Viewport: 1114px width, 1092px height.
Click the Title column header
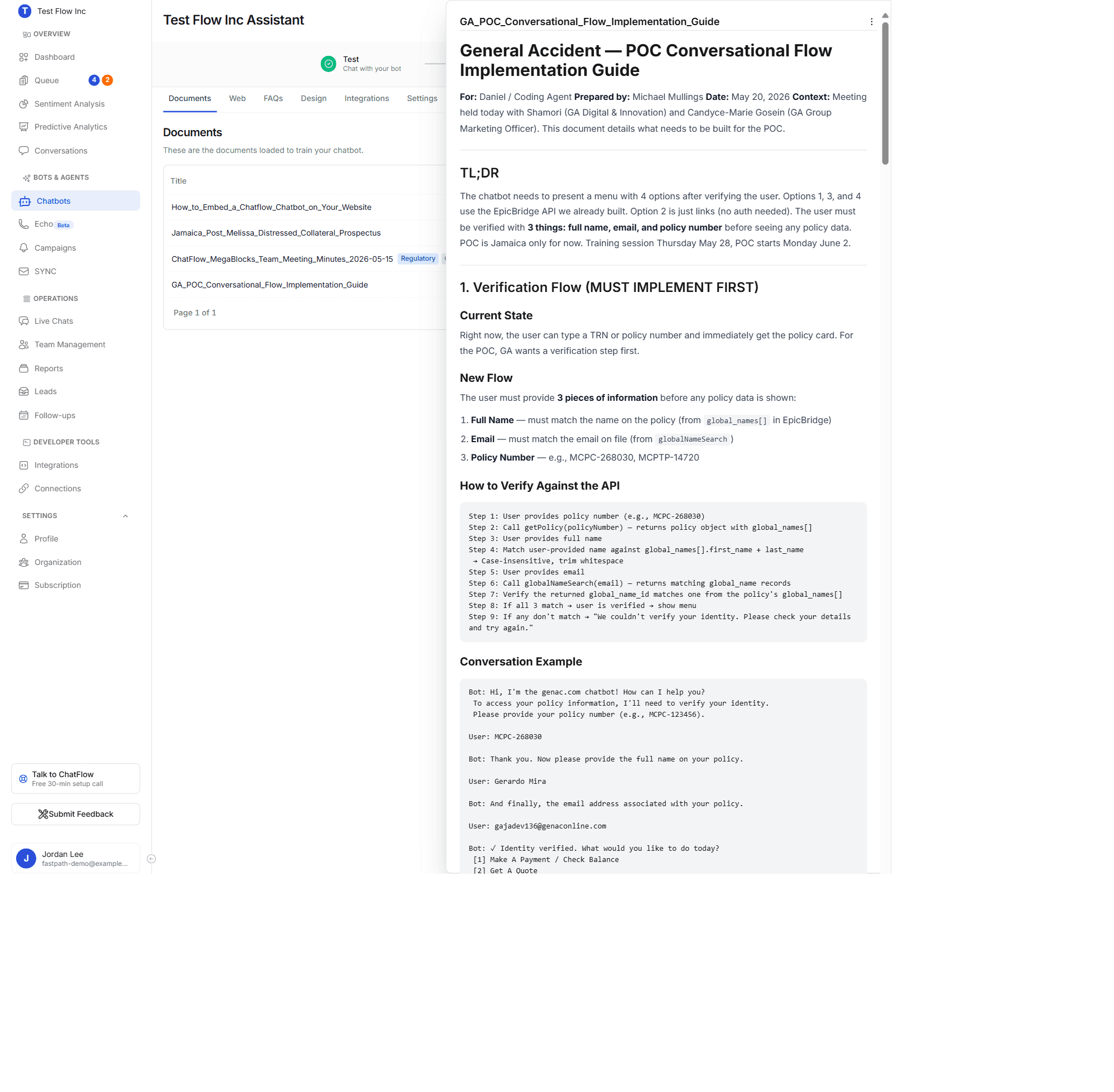[178, 181]
